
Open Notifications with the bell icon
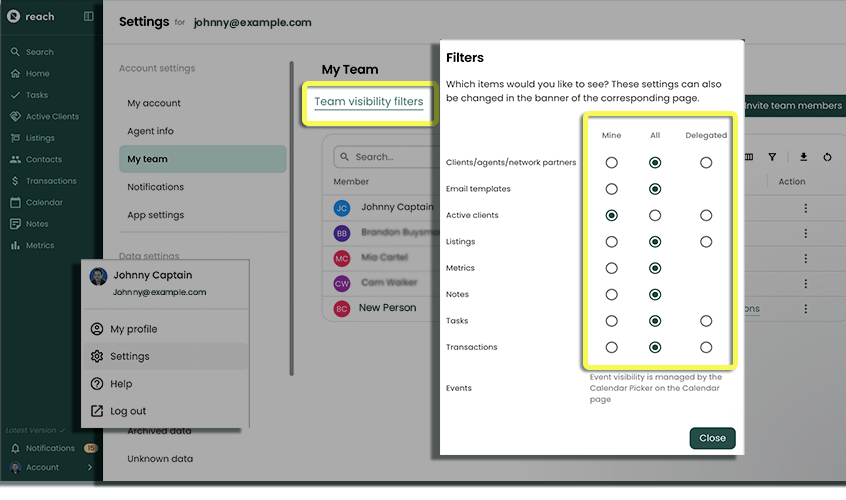[49, 448]
